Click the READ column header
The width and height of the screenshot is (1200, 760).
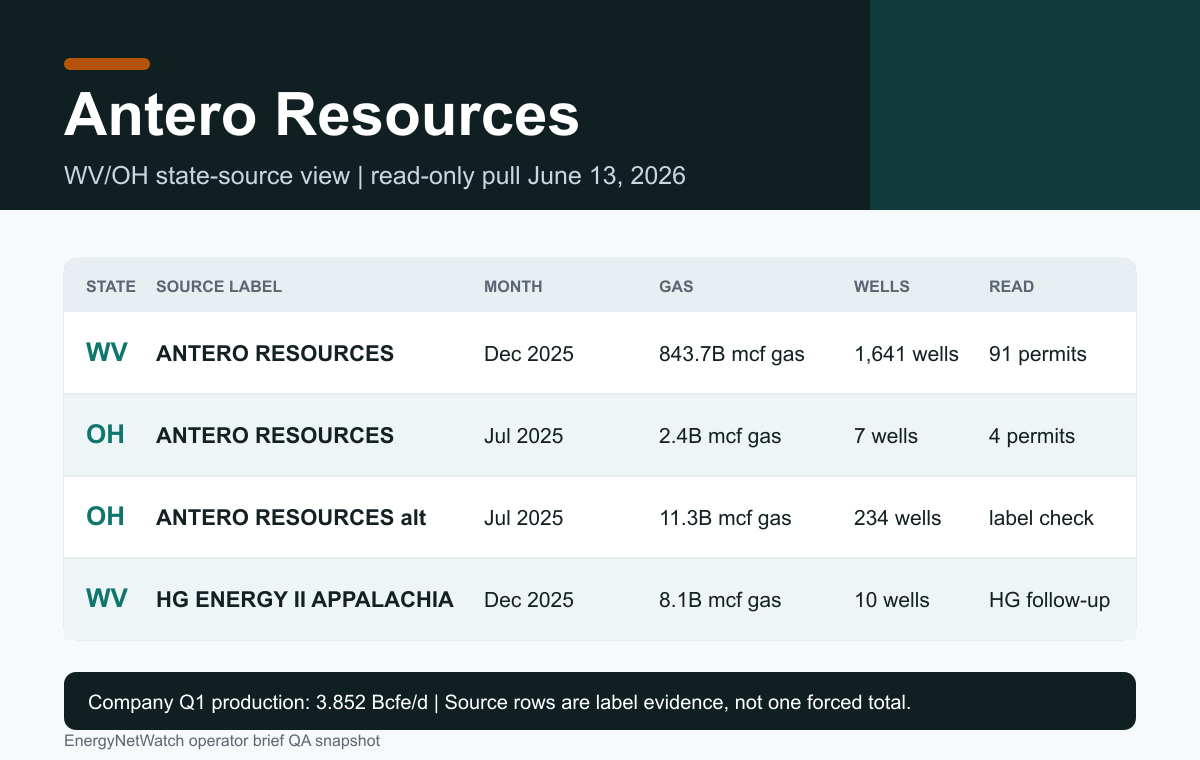[1011, 286]
